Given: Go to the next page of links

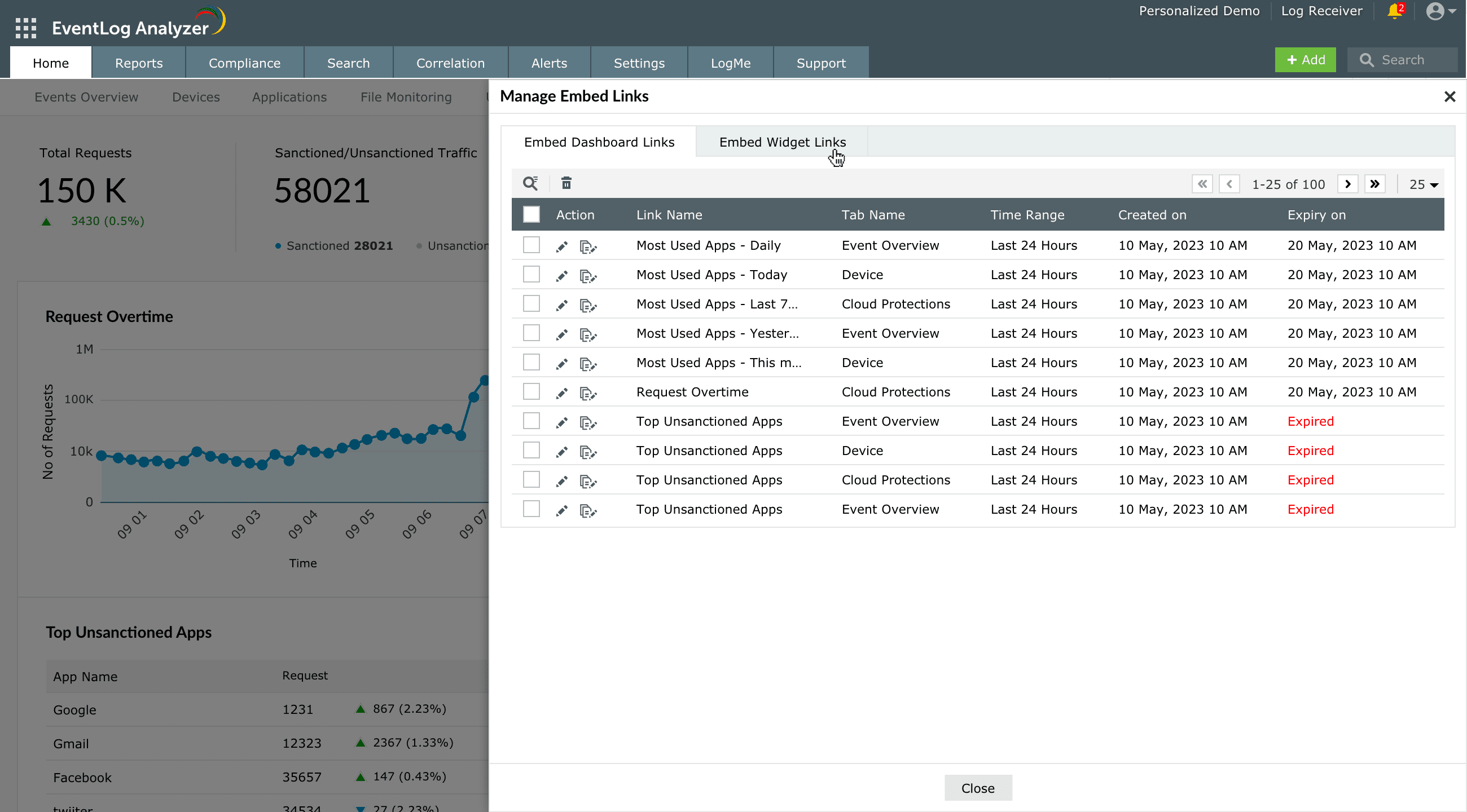Looking at the screenshot, I should point(1347,184).
